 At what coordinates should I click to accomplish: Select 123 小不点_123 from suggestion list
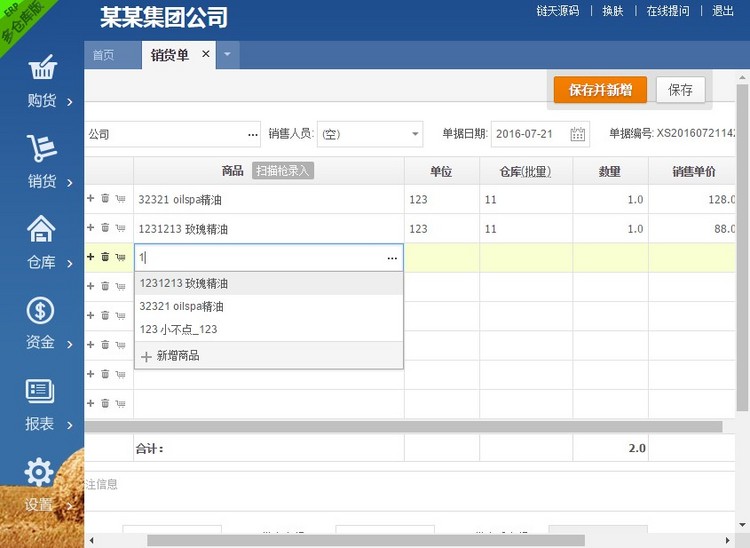coord(179,329)
